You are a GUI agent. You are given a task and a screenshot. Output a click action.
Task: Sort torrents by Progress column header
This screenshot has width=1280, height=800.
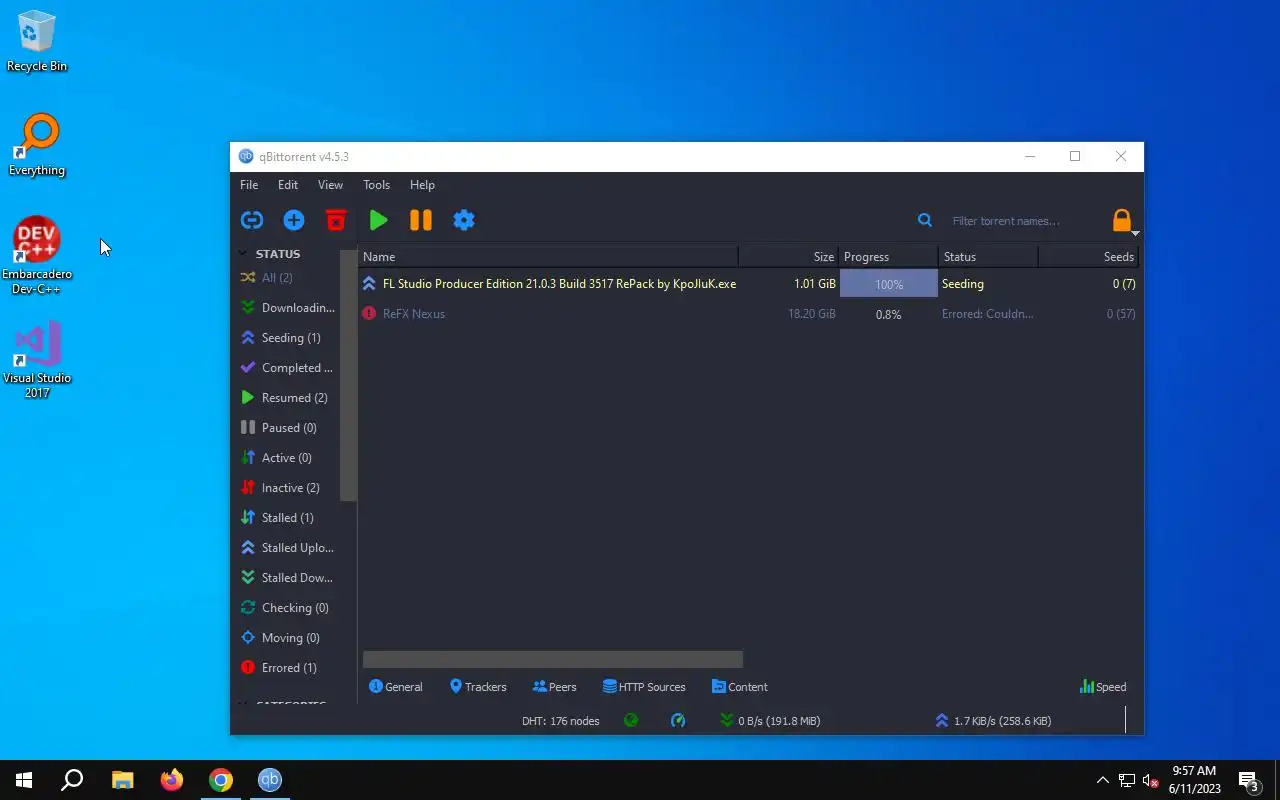click(888, 256)
